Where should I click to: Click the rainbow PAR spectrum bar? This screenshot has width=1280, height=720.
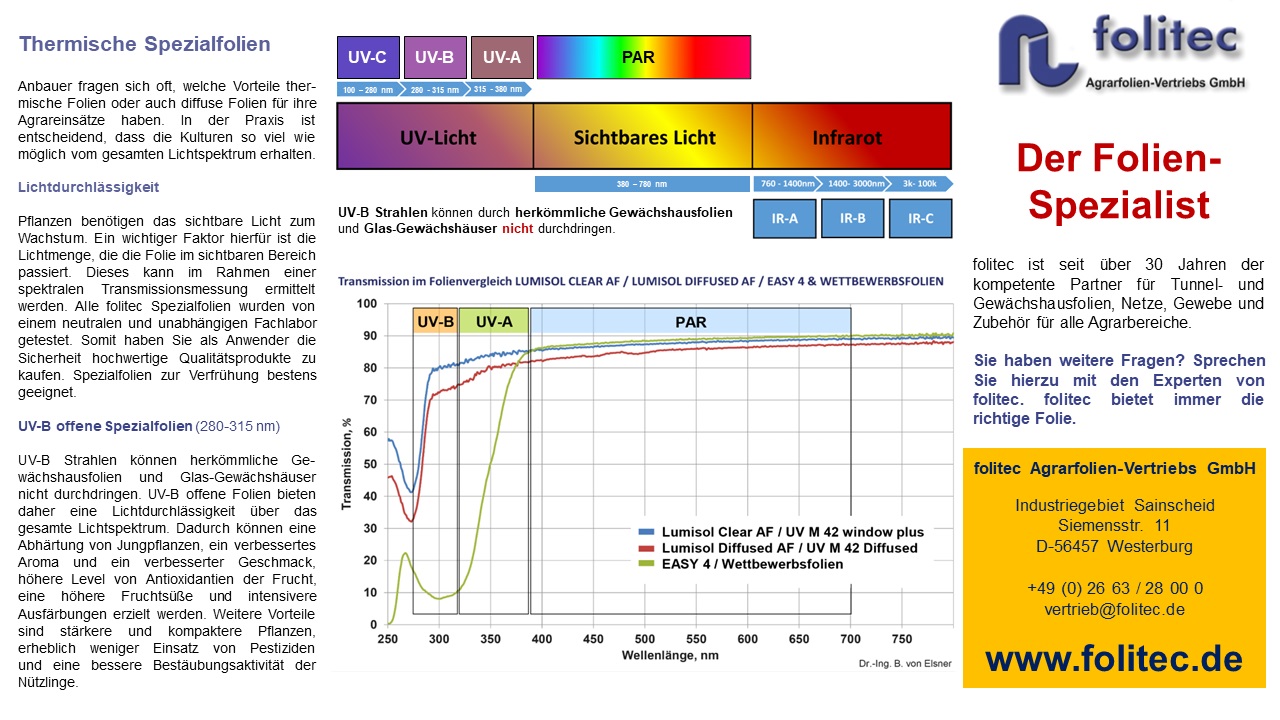click(x=644, y=57)
